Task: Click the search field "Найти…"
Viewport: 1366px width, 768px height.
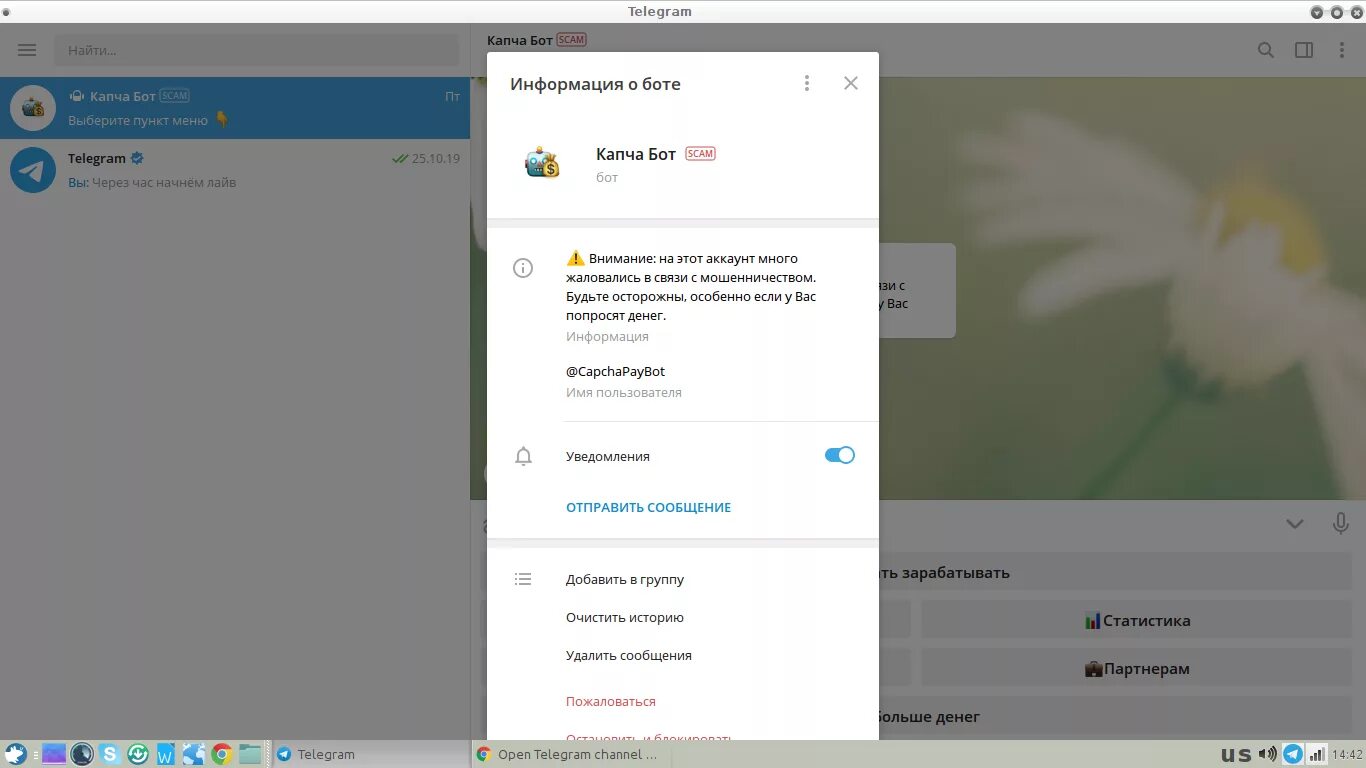Action: pos(257,50)
